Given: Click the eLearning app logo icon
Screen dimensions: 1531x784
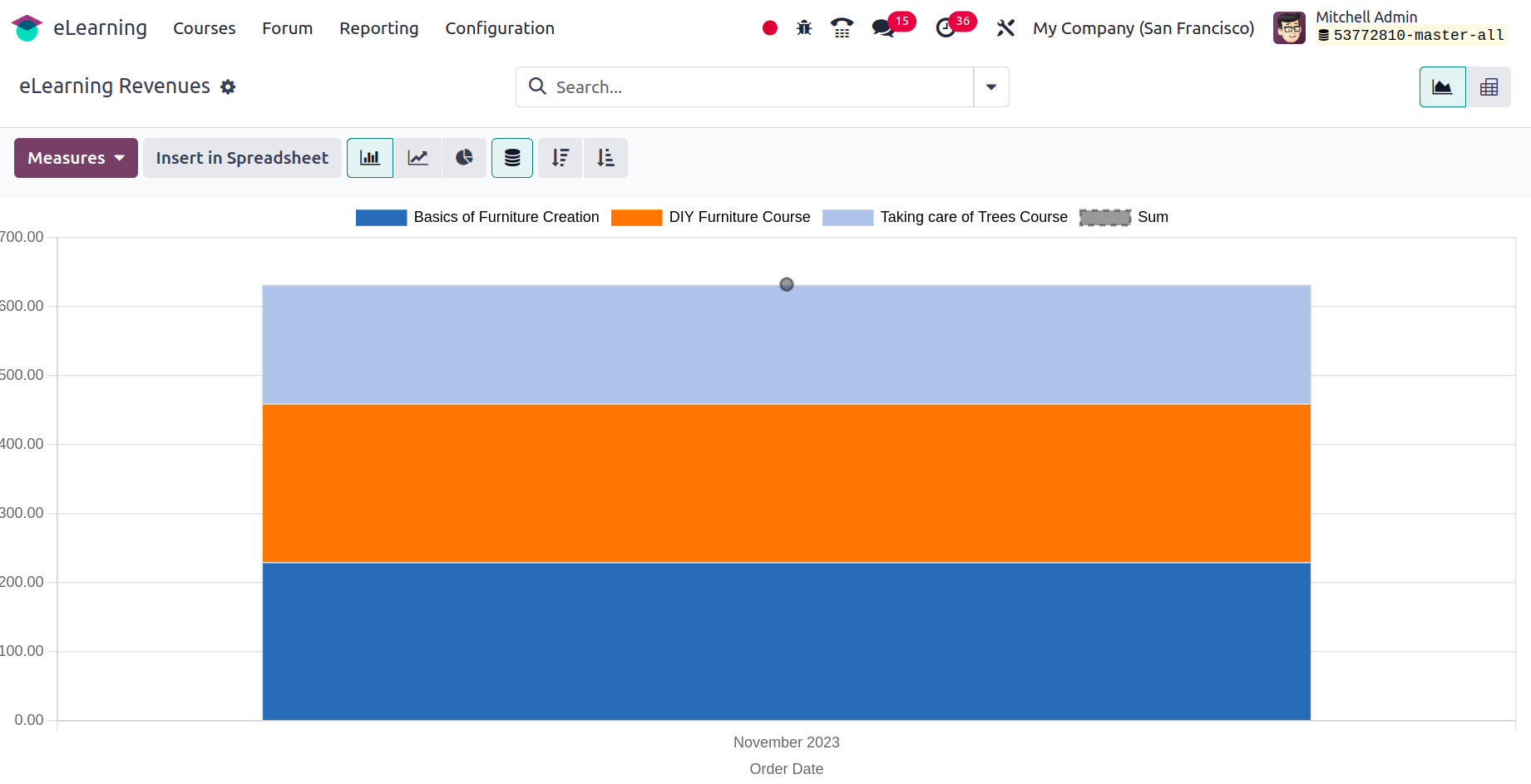Looking at the screenshot, I should click(27, 28).
